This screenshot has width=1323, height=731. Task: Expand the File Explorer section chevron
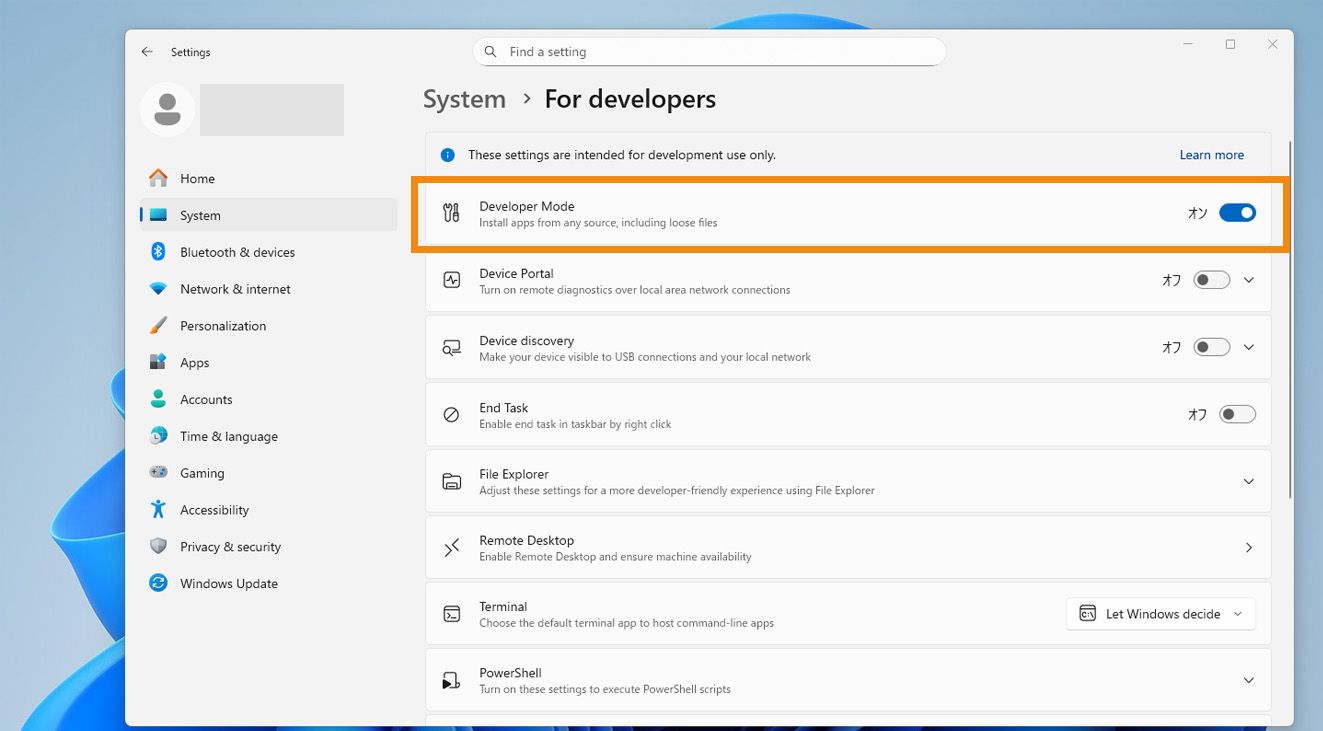[1248, 481]
